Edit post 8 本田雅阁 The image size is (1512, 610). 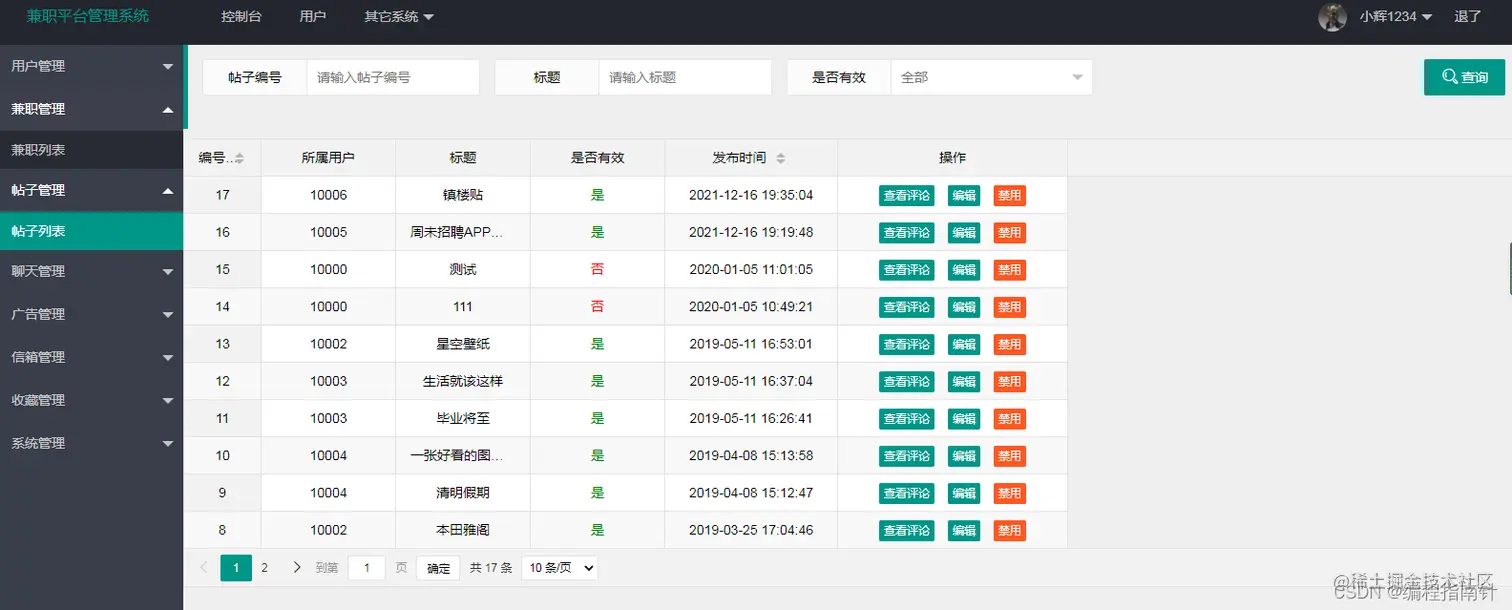tap(964, 530)
